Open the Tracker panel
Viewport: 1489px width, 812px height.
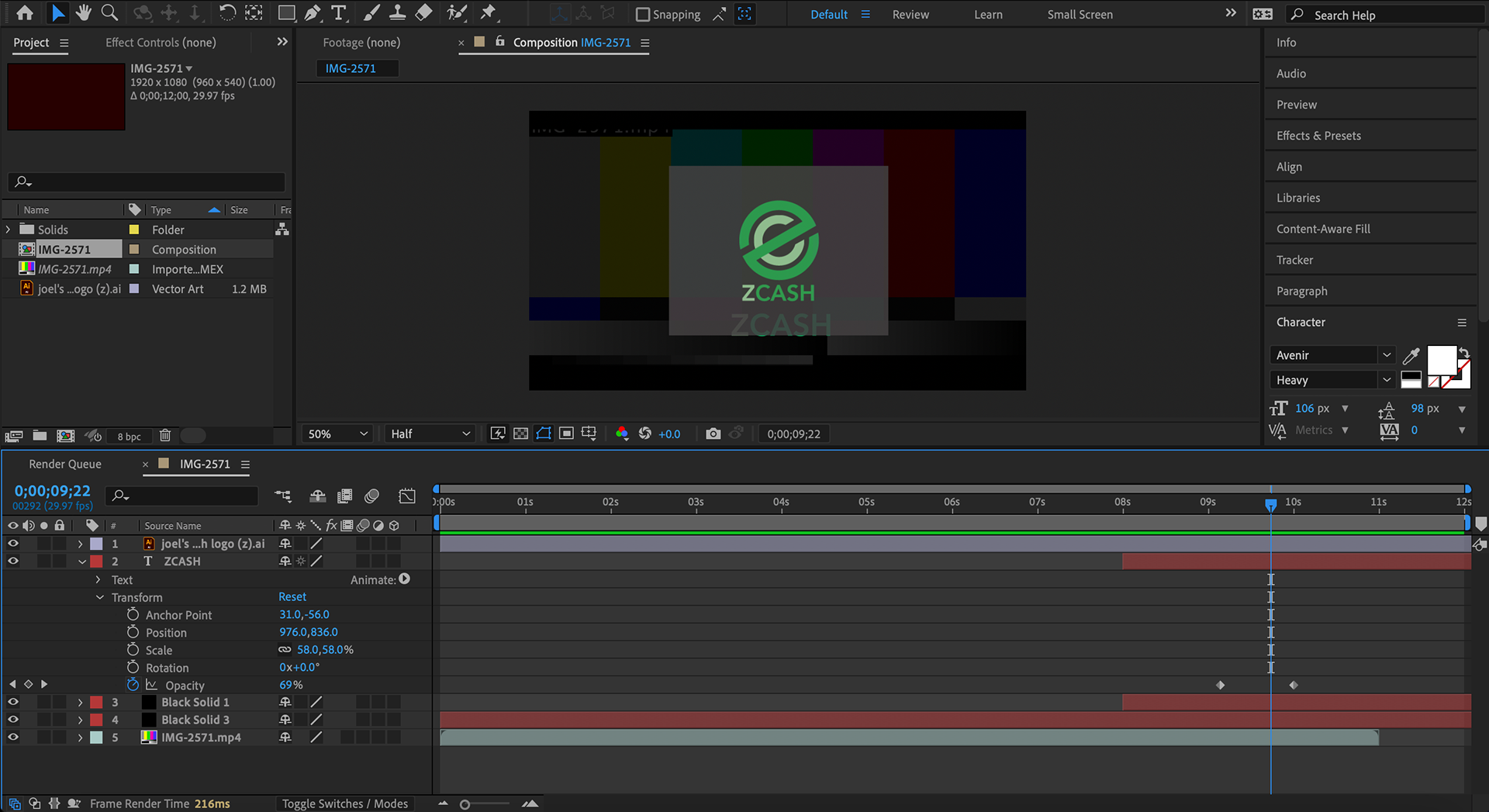point(1294,260)
